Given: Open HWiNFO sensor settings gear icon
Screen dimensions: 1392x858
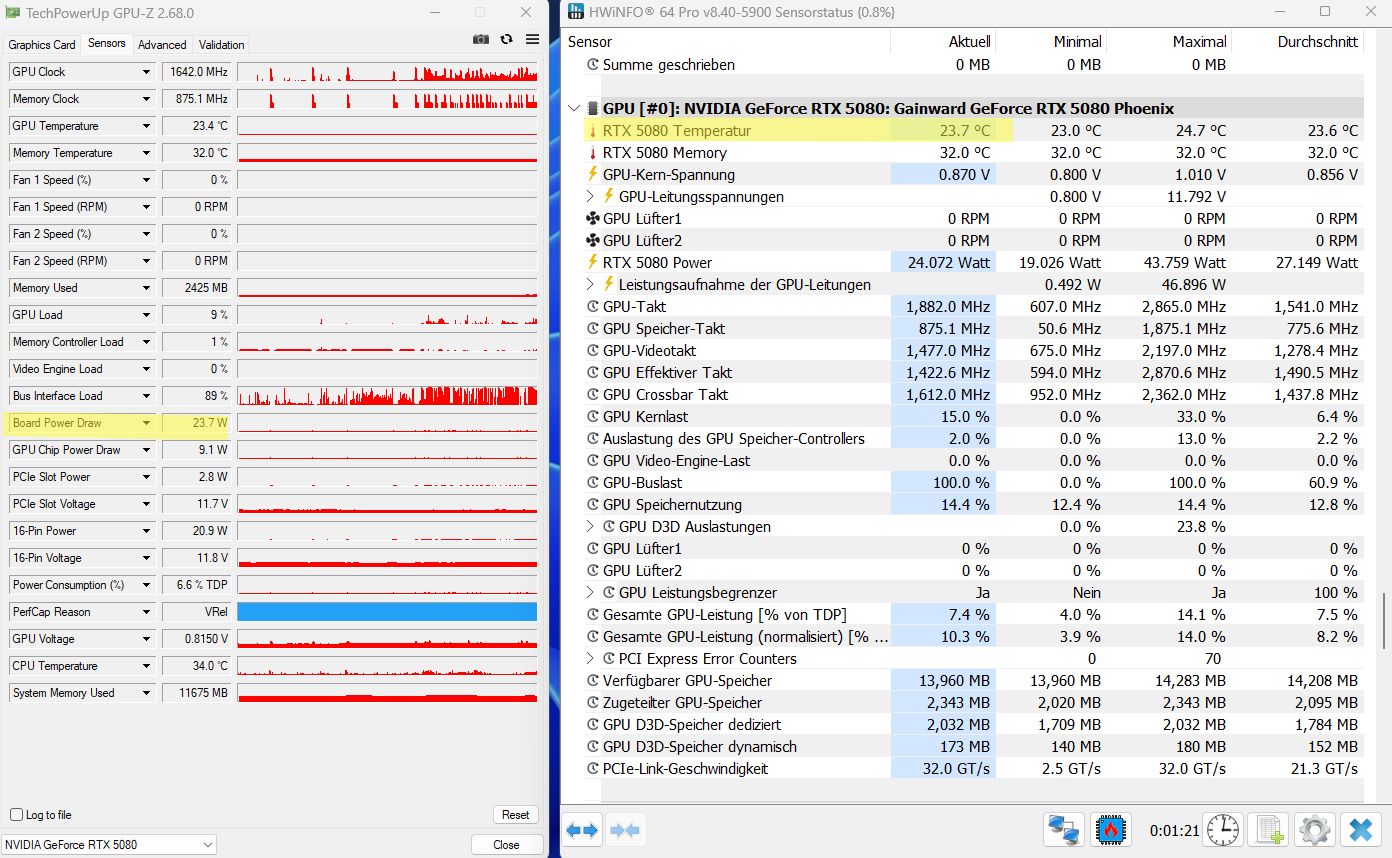Looking at the screenshot, I should 1315,830.
